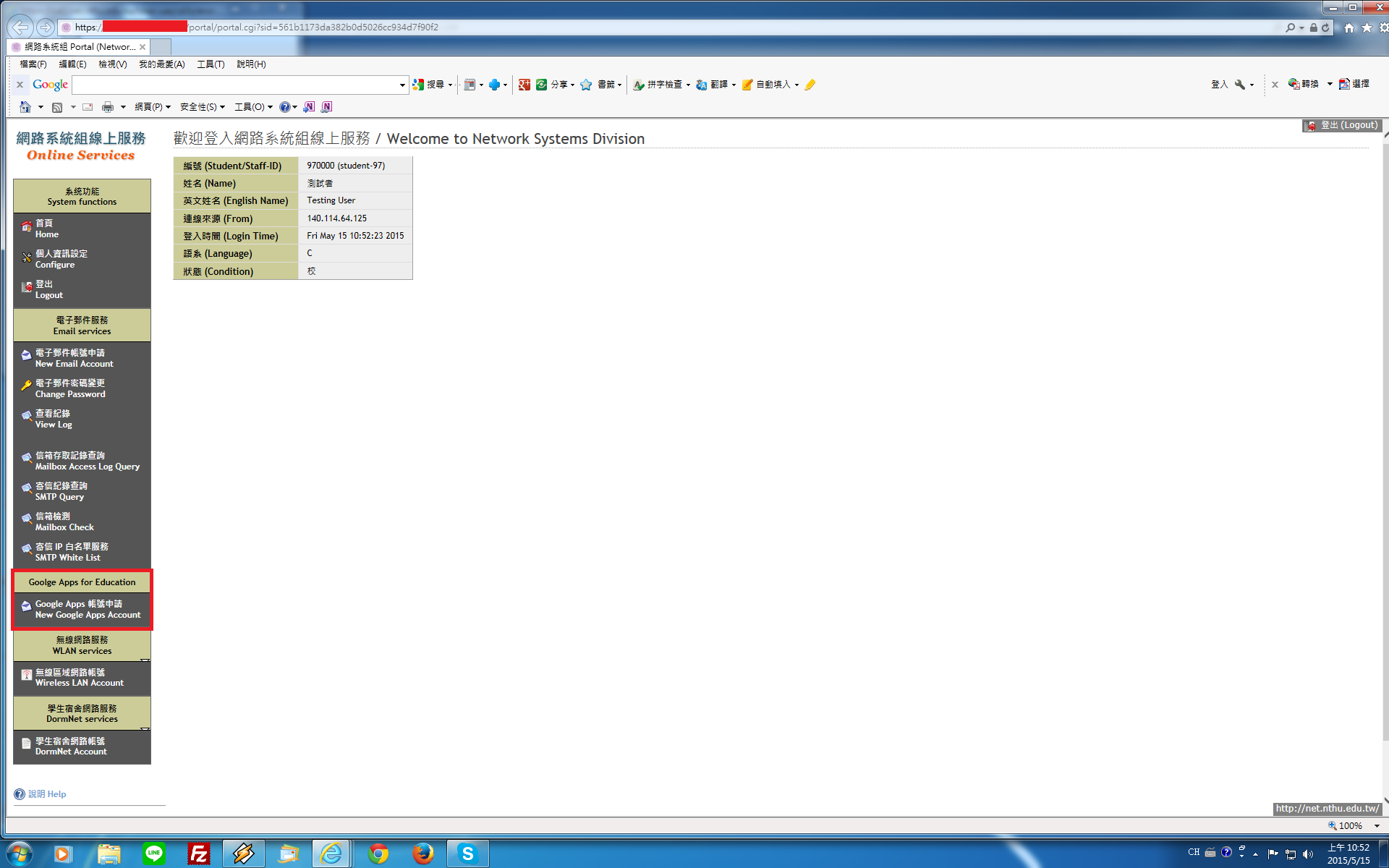Viewport: 1389px width, 868px height.
Task: Click the Help question mark icon
Action: click(20, 793)
